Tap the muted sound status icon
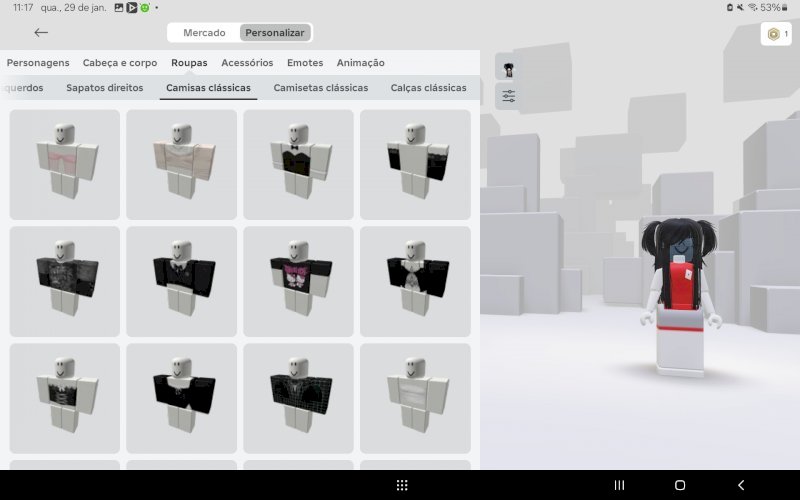The image size is (800, 500). click(x=740, y=8)
